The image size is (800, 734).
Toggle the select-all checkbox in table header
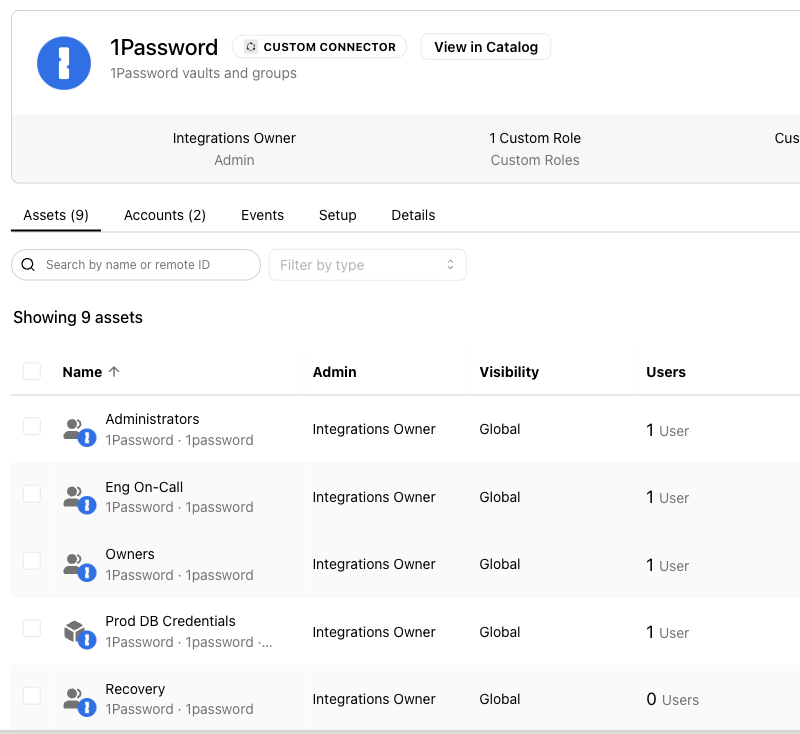pyautogui.click(x=32, y=371)
